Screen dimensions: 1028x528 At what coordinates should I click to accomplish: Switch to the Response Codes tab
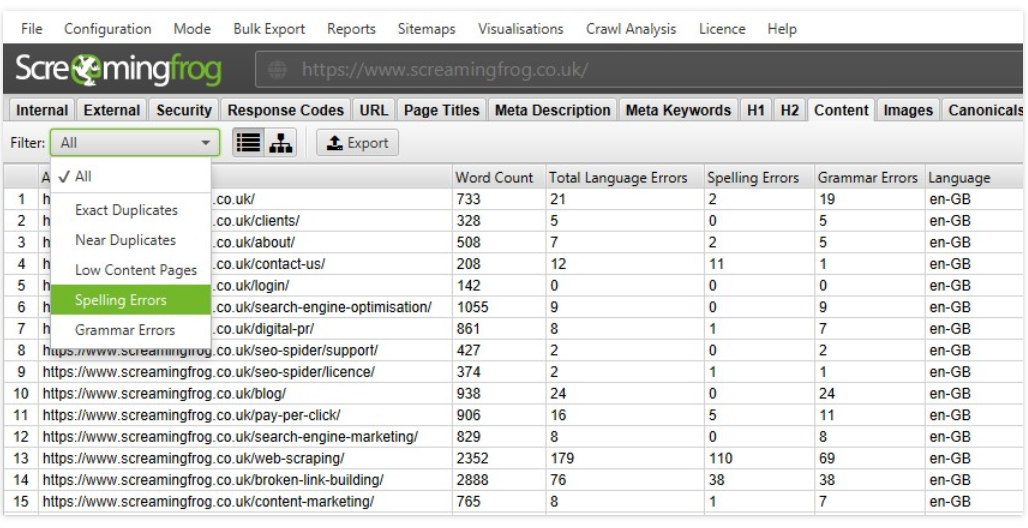285,110
